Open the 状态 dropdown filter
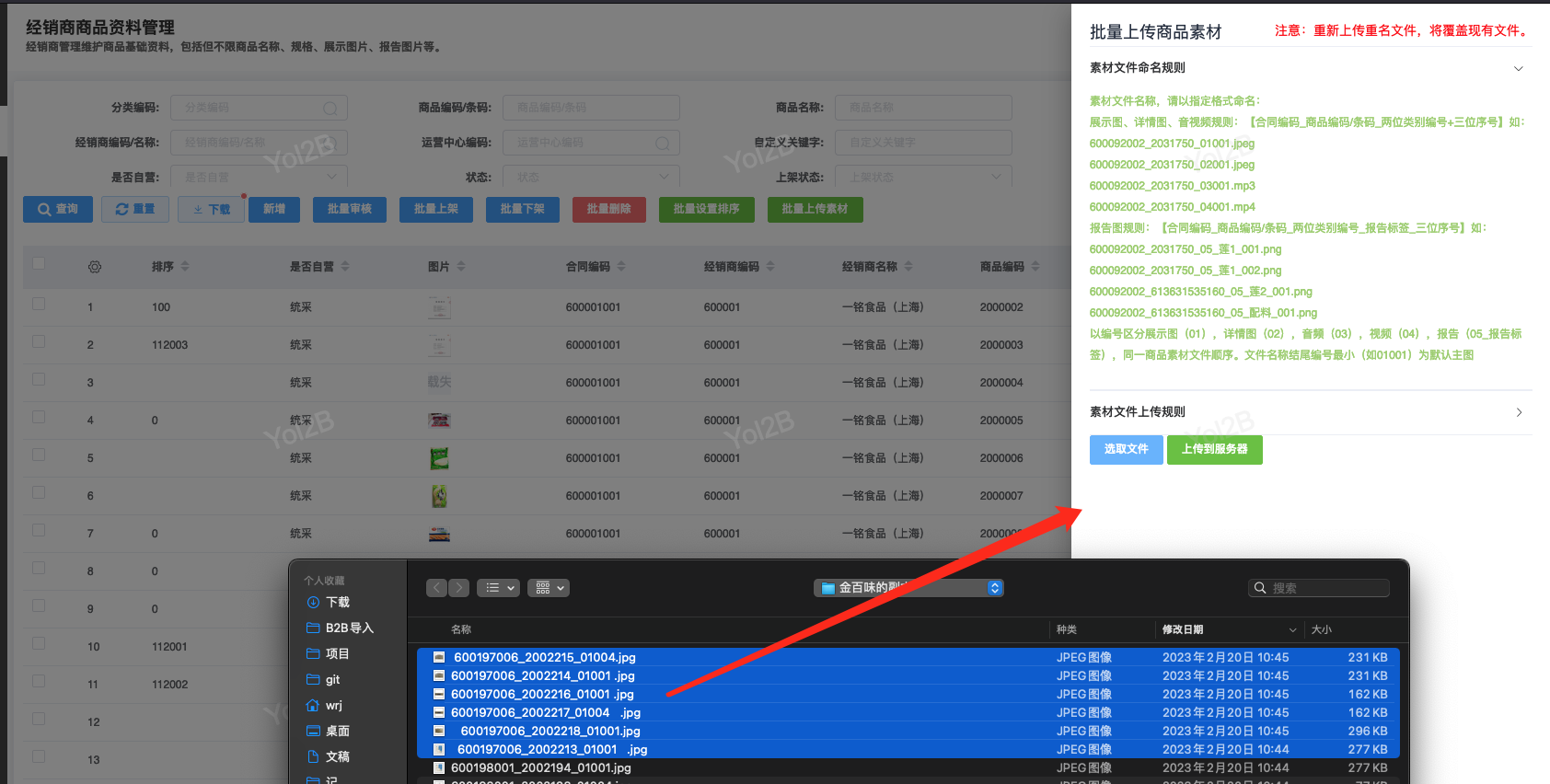 (591, 177)
